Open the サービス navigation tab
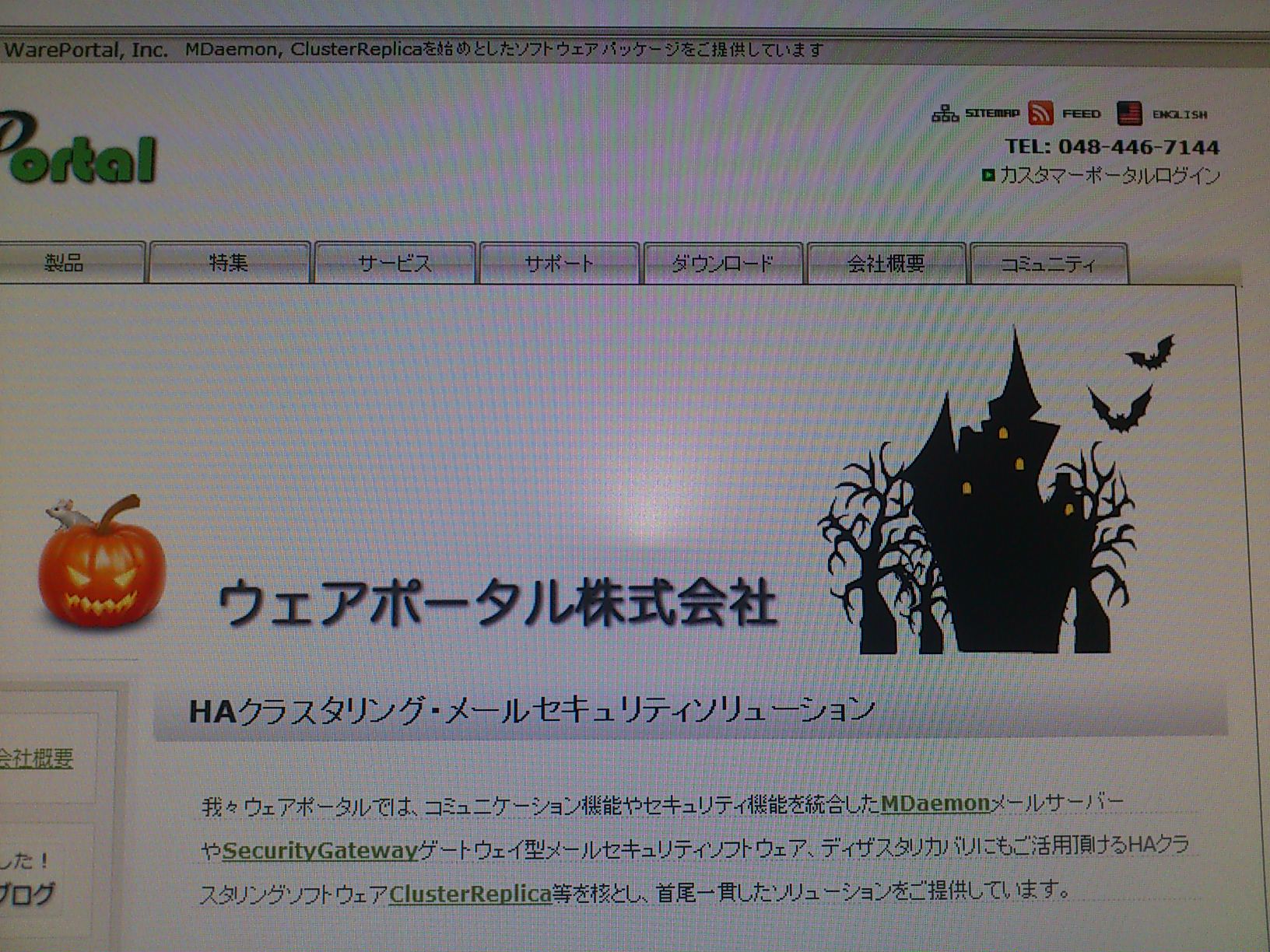Screen dimensions: 1270x952 point(395,264)
